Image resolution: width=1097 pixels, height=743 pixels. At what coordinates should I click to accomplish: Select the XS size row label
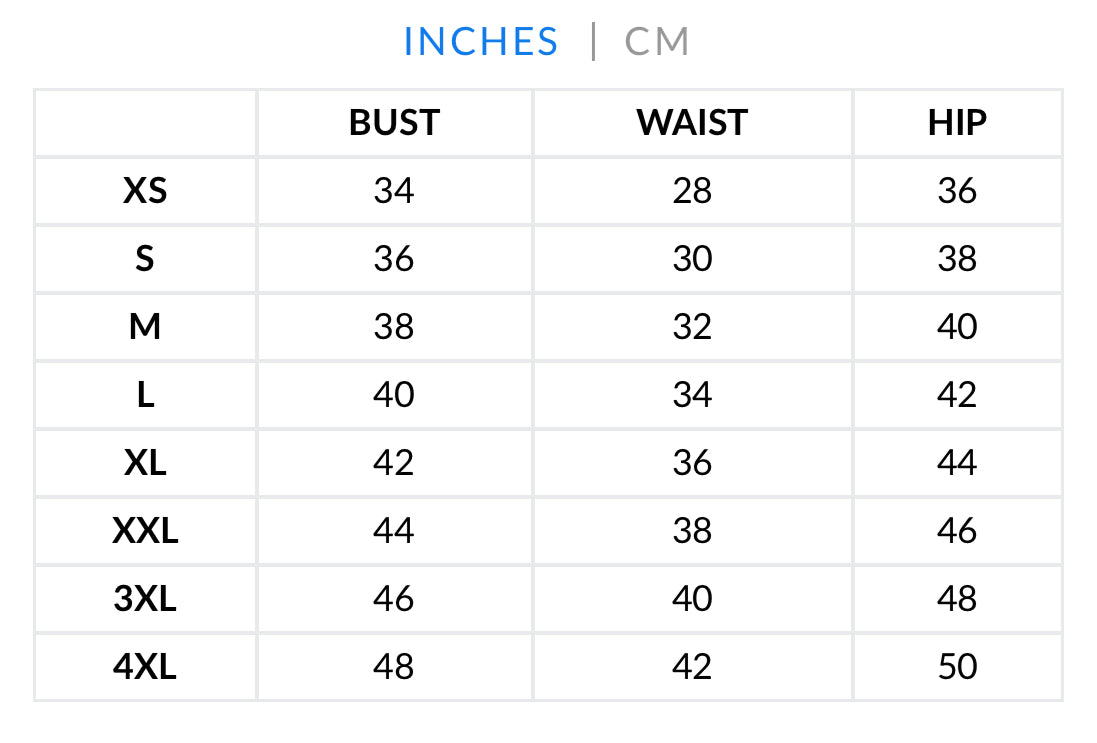(x=145, y=191)
